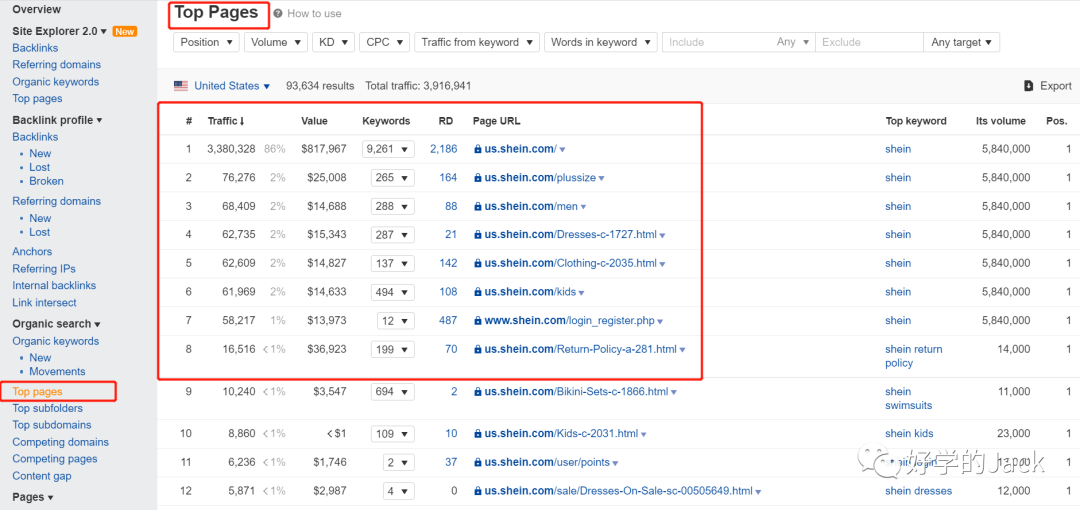This screenshot has height=510, width=1080.
Task: Sort table by RD column header
Action: click(446, 121)
